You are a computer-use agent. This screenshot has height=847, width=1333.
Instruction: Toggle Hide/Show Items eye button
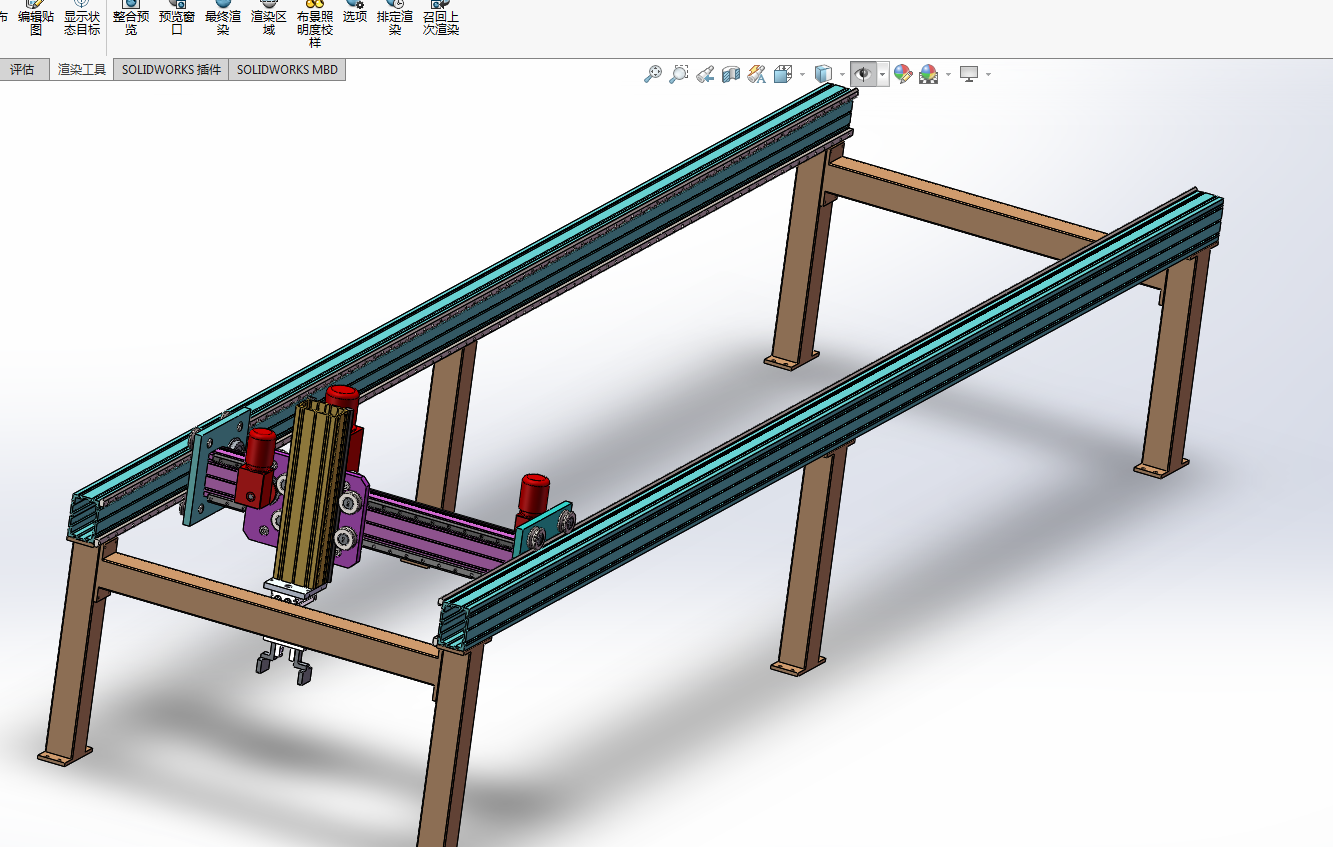click(864, 74)
